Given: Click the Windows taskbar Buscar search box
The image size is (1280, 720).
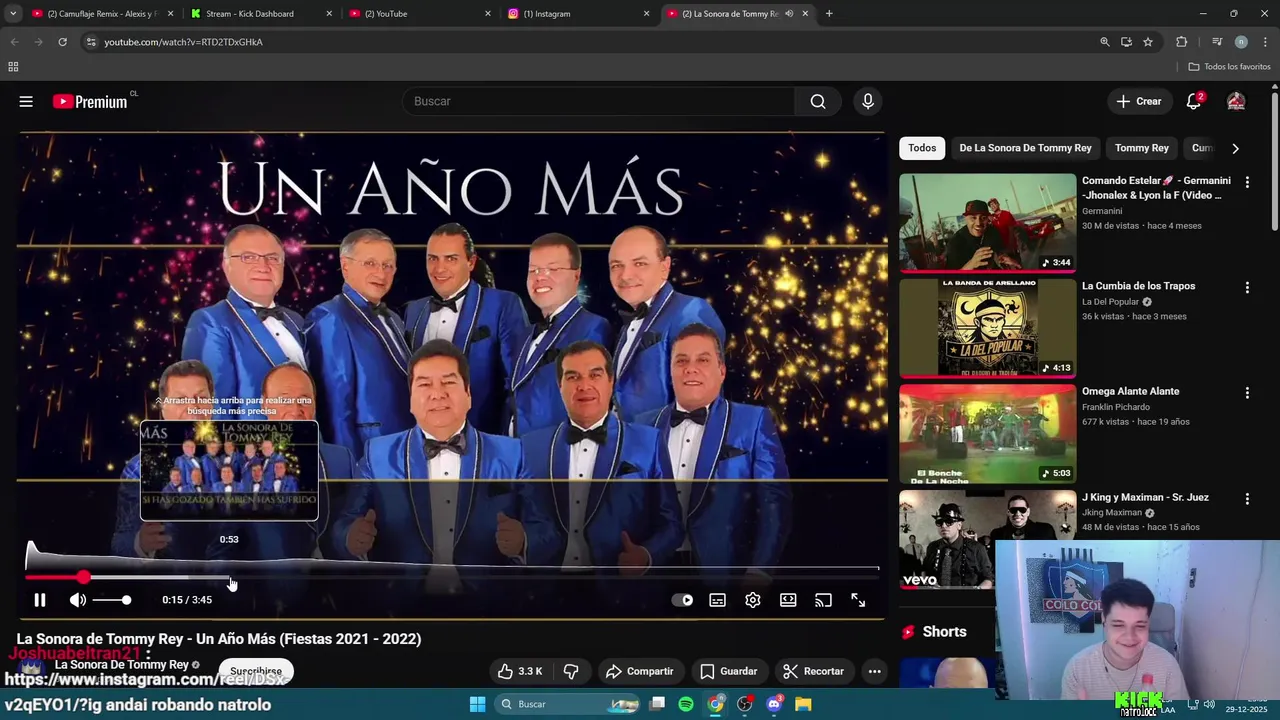Looking at the screenshot, I should click(568, 704).
